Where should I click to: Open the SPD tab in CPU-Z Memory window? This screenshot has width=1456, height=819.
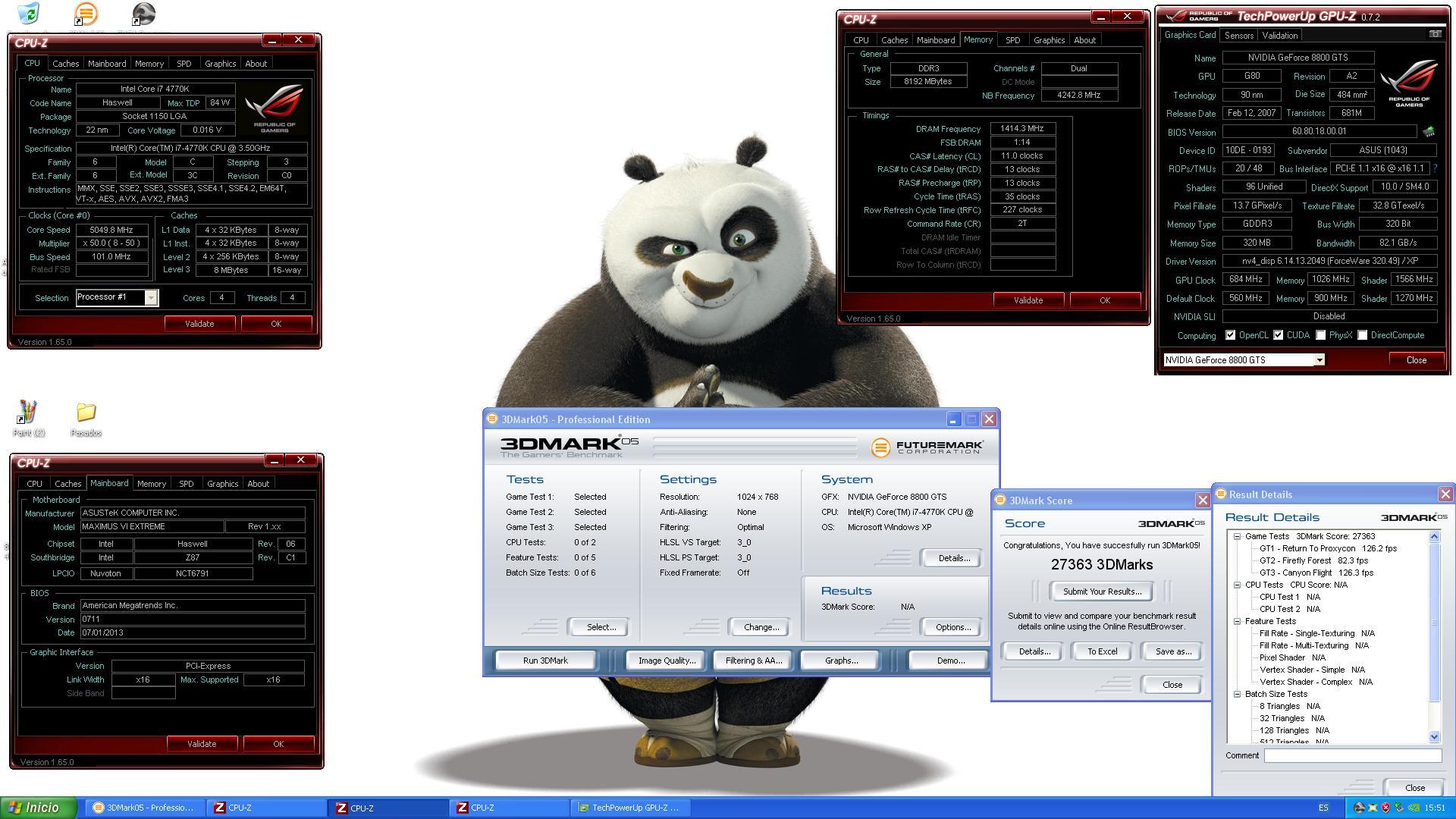point(1012,40)
